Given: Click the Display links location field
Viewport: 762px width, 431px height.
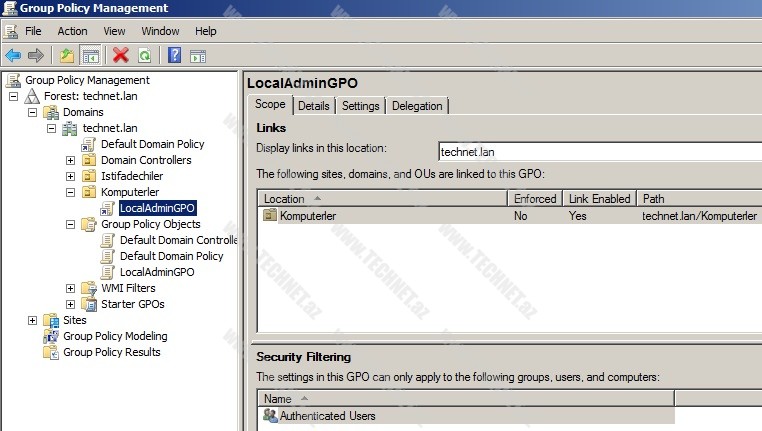Looking at the screenshot, I should click(598, 152).
